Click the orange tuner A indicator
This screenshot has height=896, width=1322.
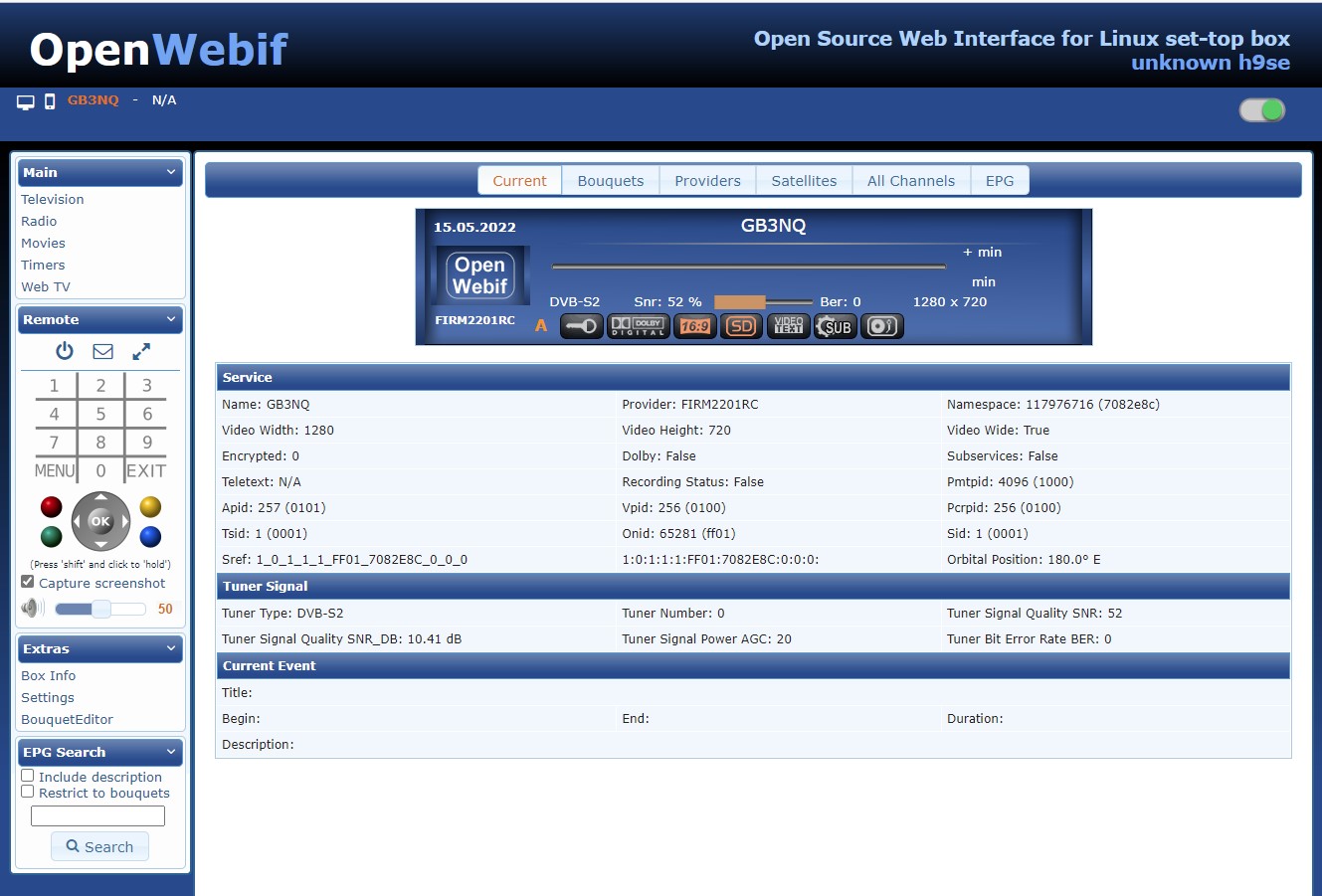[x=541, y=325]
